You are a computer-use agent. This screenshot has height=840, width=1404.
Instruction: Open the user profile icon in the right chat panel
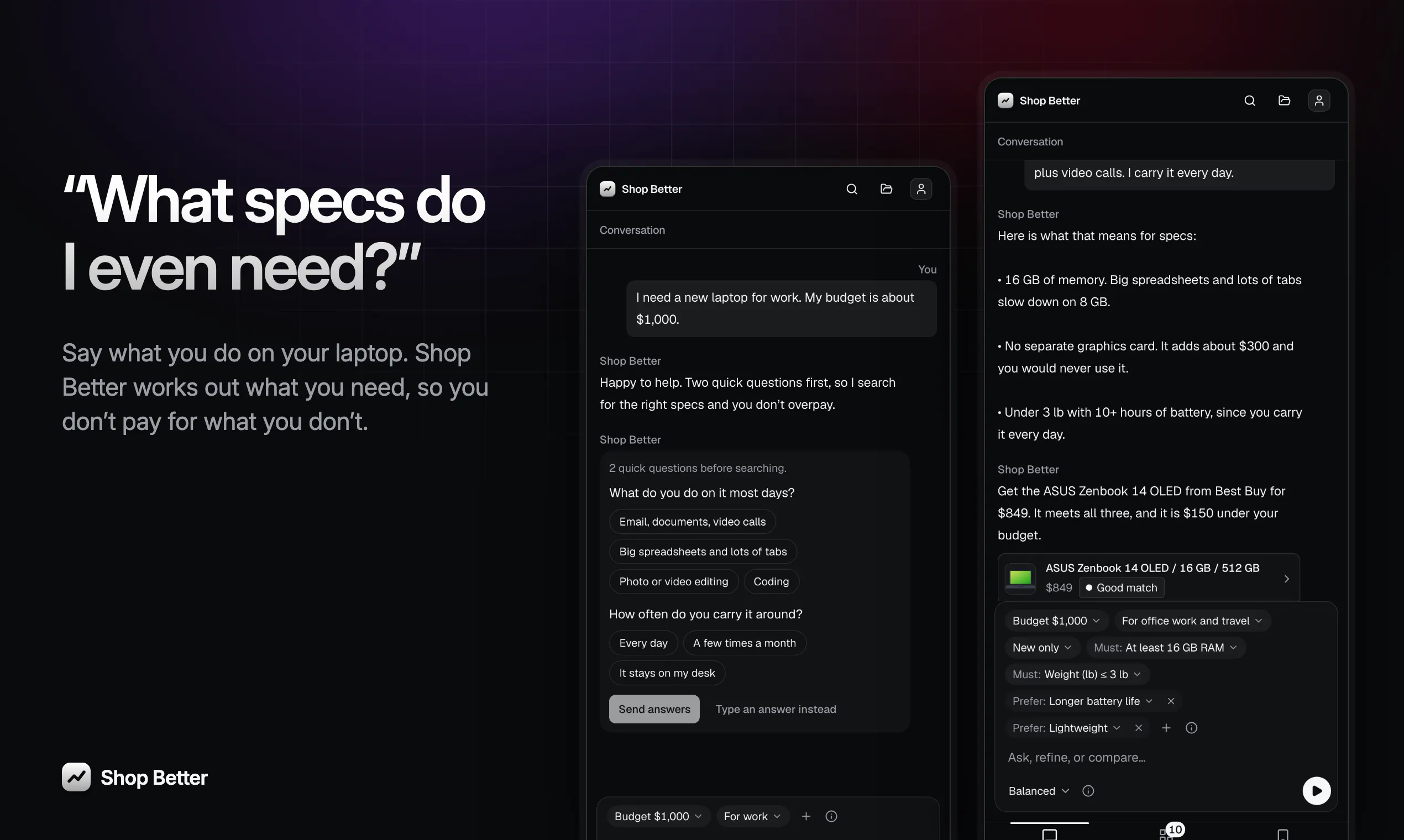(x=1319, y=101)
